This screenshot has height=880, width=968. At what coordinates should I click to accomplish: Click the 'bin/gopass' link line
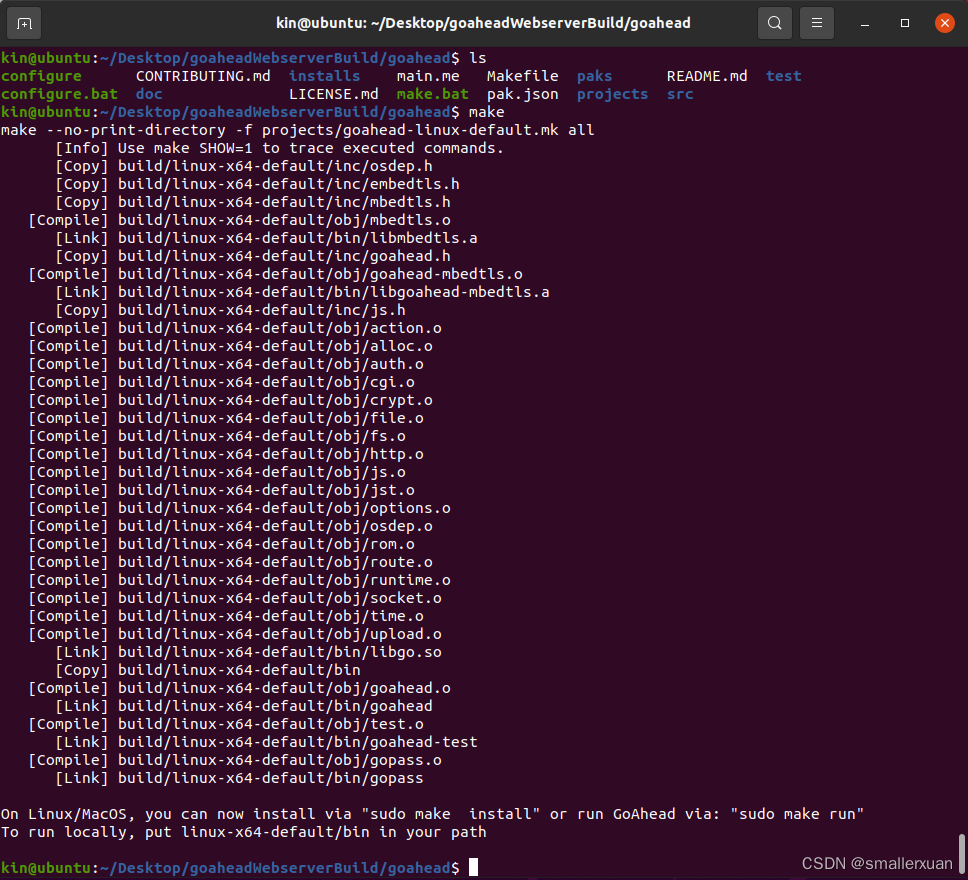[x=240, y=778]
